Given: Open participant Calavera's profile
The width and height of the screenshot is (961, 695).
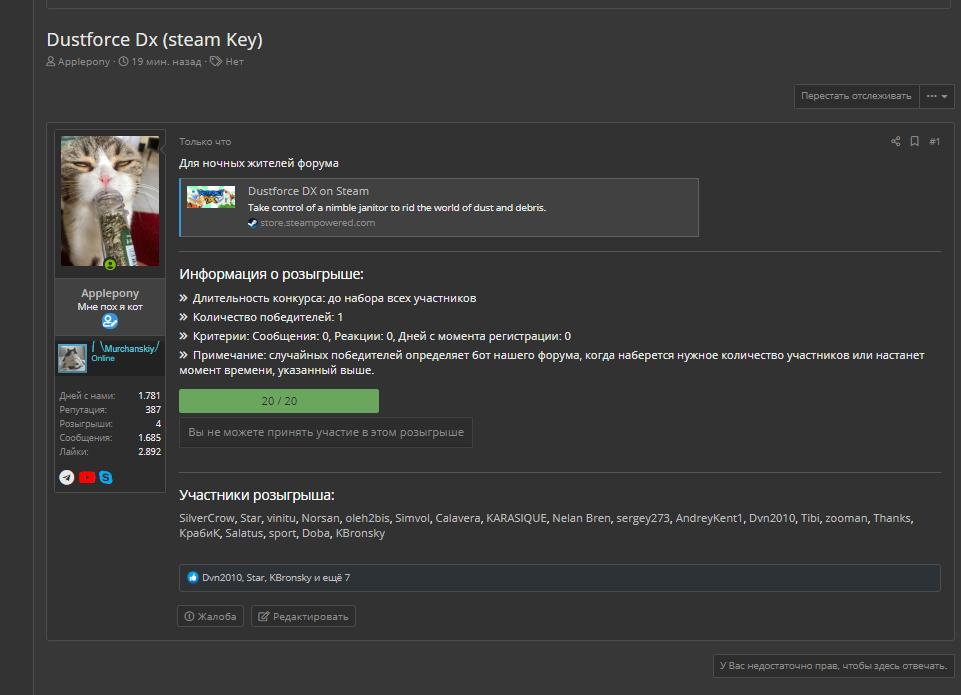Looking at the screenshot, I should pyautogui.click(x=458, y=518).
